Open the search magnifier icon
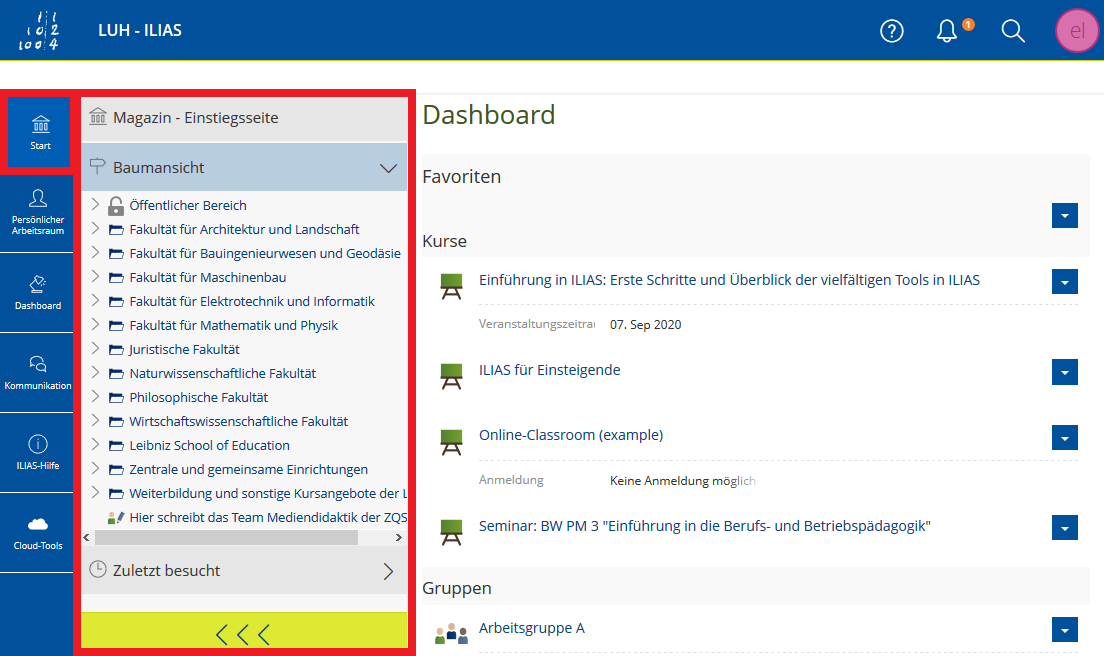 [1012, 31]
